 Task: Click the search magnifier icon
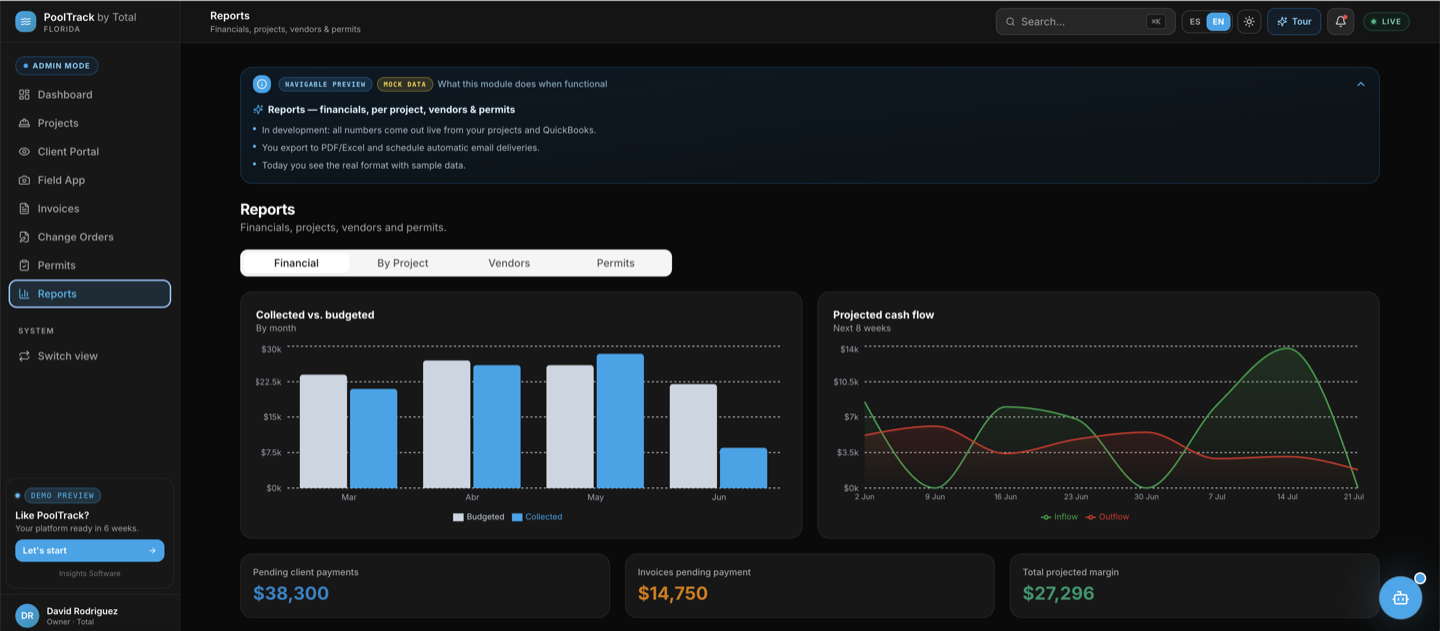[1010, 22]
